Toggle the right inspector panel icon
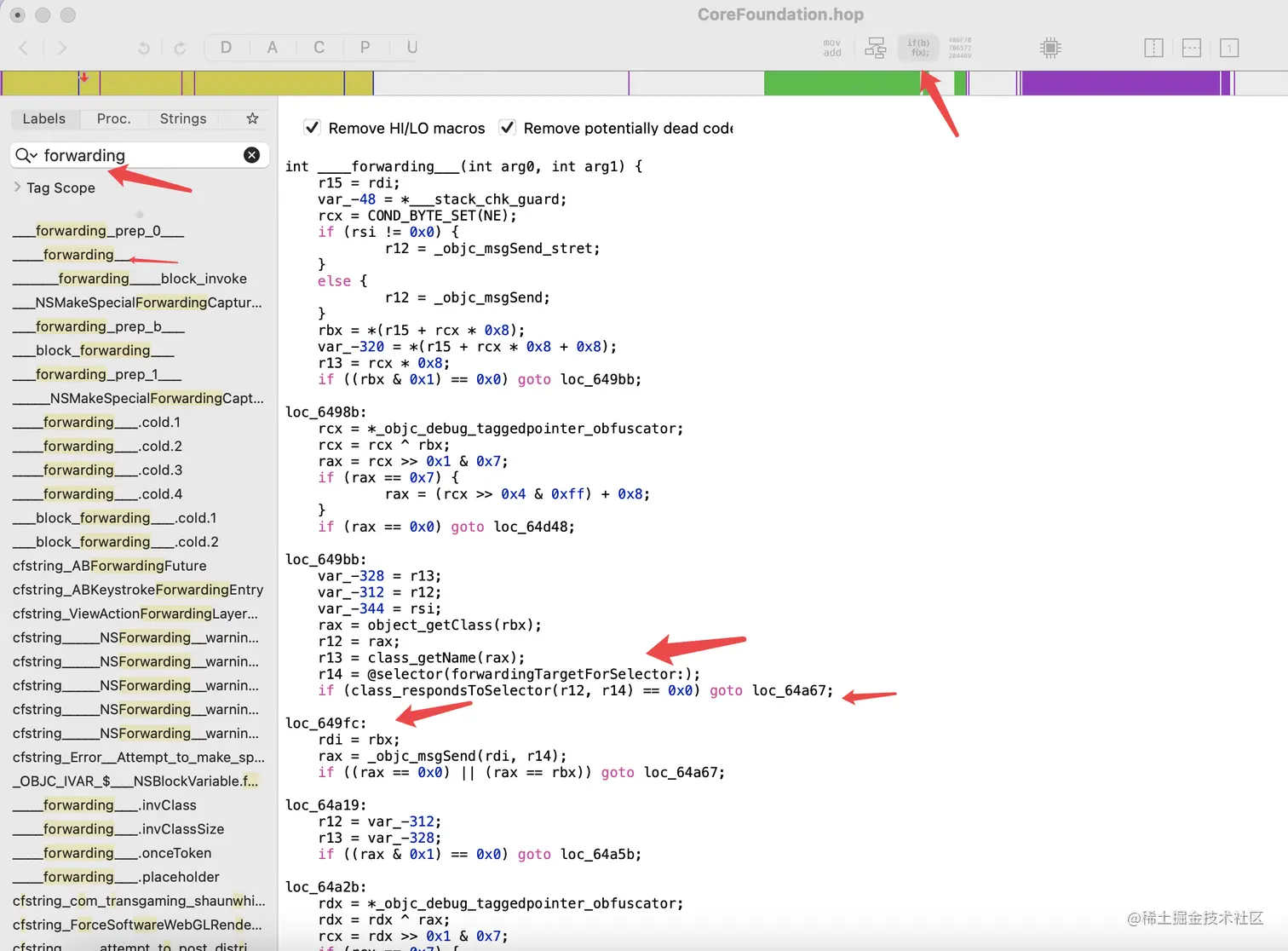 [x=1229, y=48]
